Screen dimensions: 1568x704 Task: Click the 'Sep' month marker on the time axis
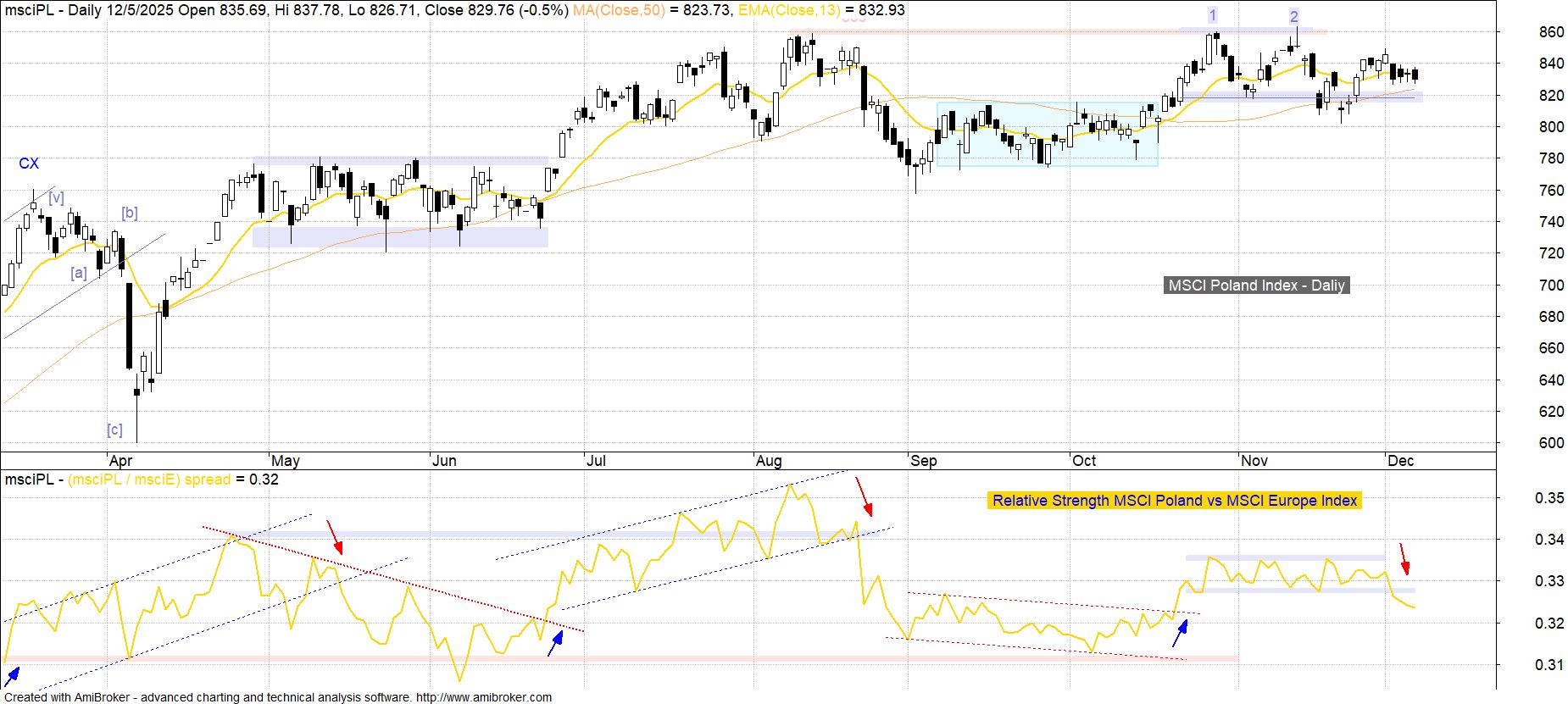pos(923,461)
